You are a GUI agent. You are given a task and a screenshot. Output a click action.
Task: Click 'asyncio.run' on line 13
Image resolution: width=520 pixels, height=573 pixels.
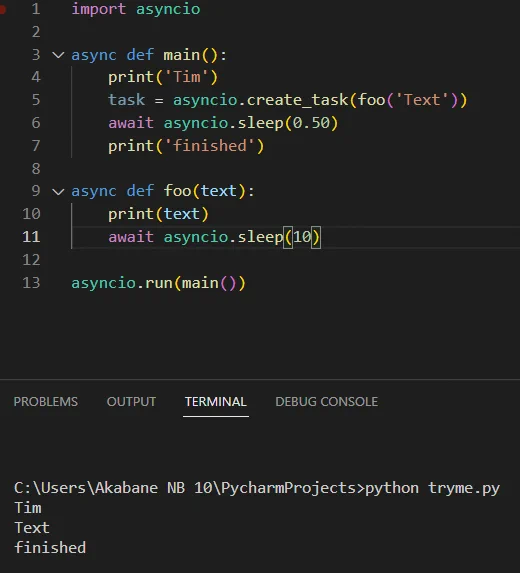(x=122, y=283)
